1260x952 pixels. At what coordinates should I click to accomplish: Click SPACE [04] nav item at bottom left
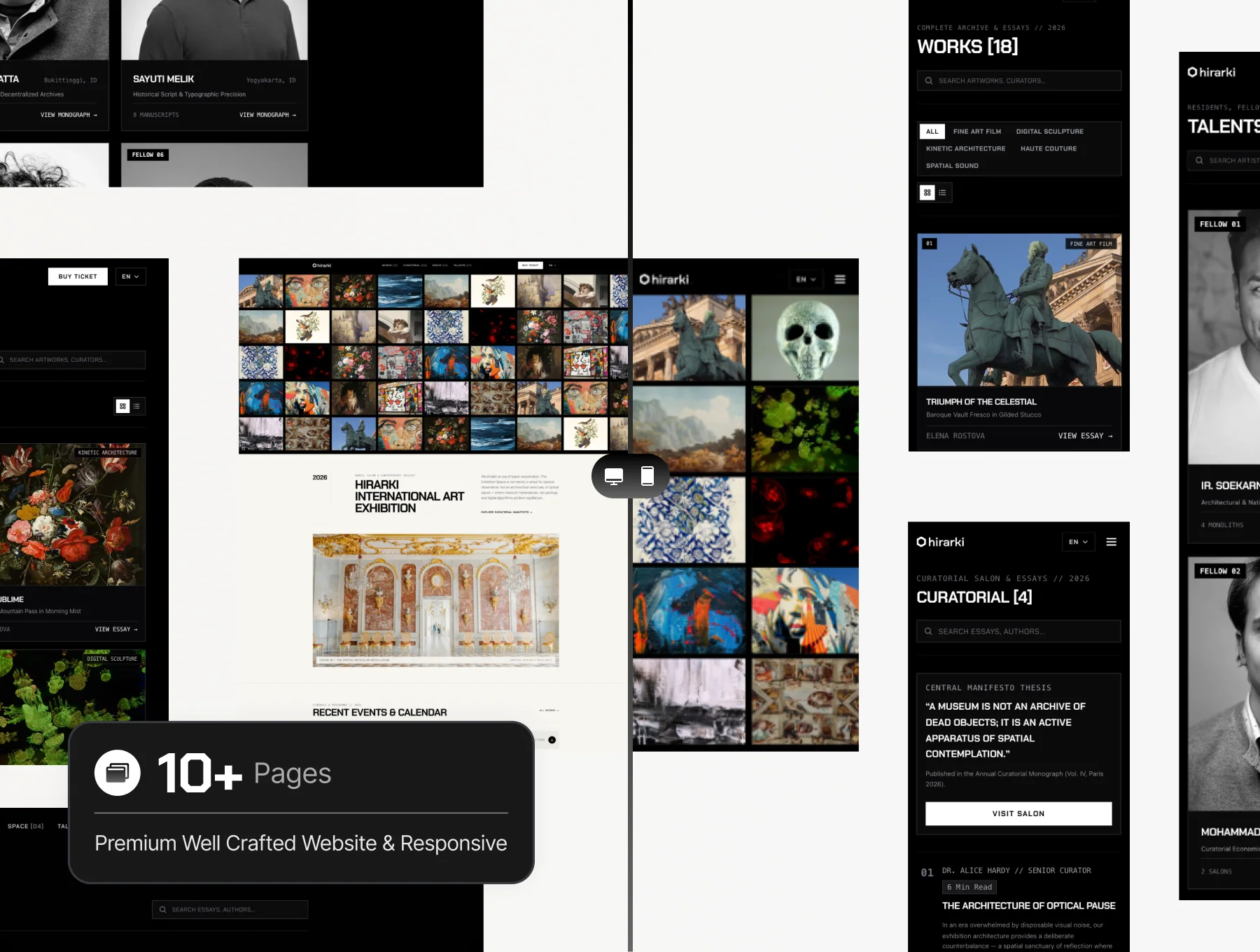25,826
